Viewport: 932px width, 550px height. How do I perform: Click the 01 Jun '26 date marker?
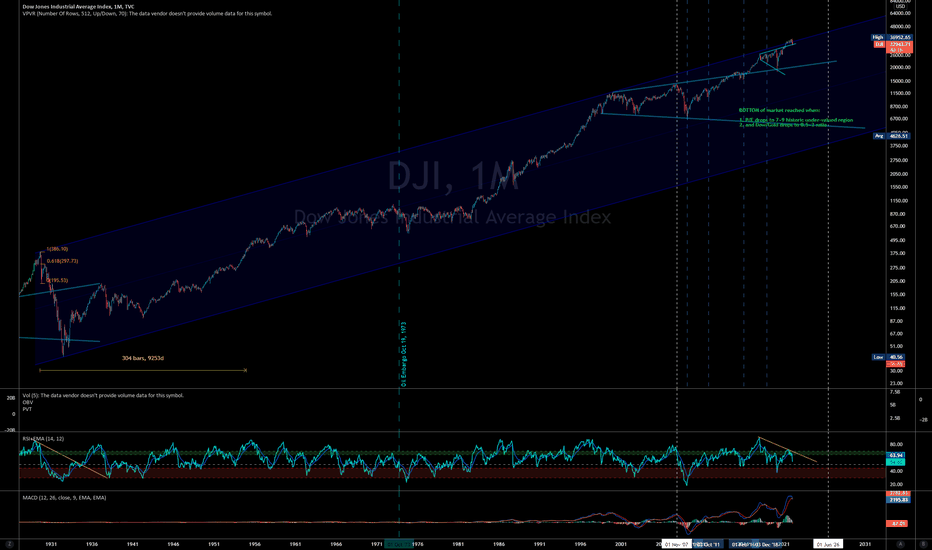click(x=828, y=544)
